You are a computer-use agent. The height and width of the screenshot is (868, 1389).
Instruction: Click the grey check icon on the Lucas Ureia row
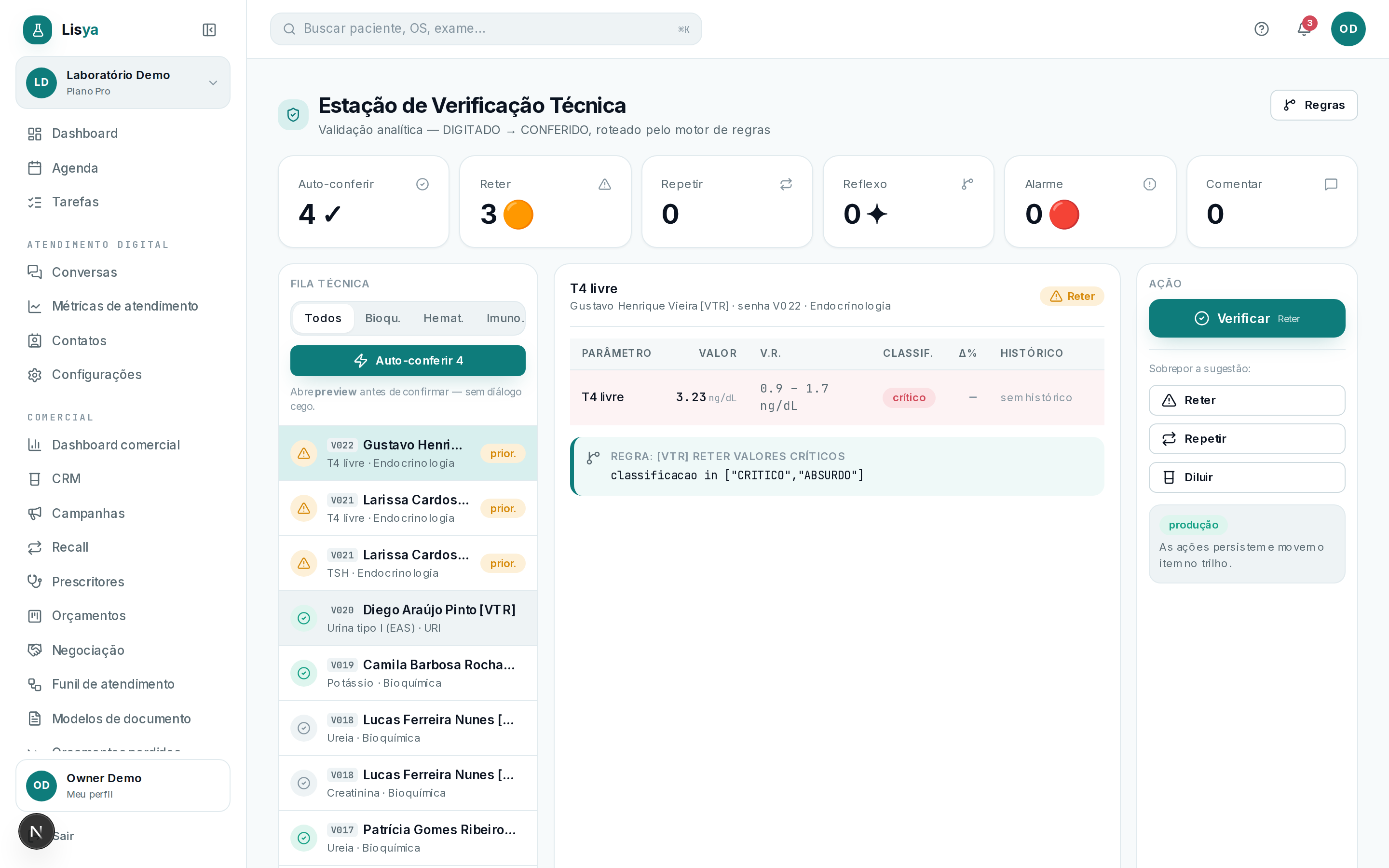click(304, 729)
